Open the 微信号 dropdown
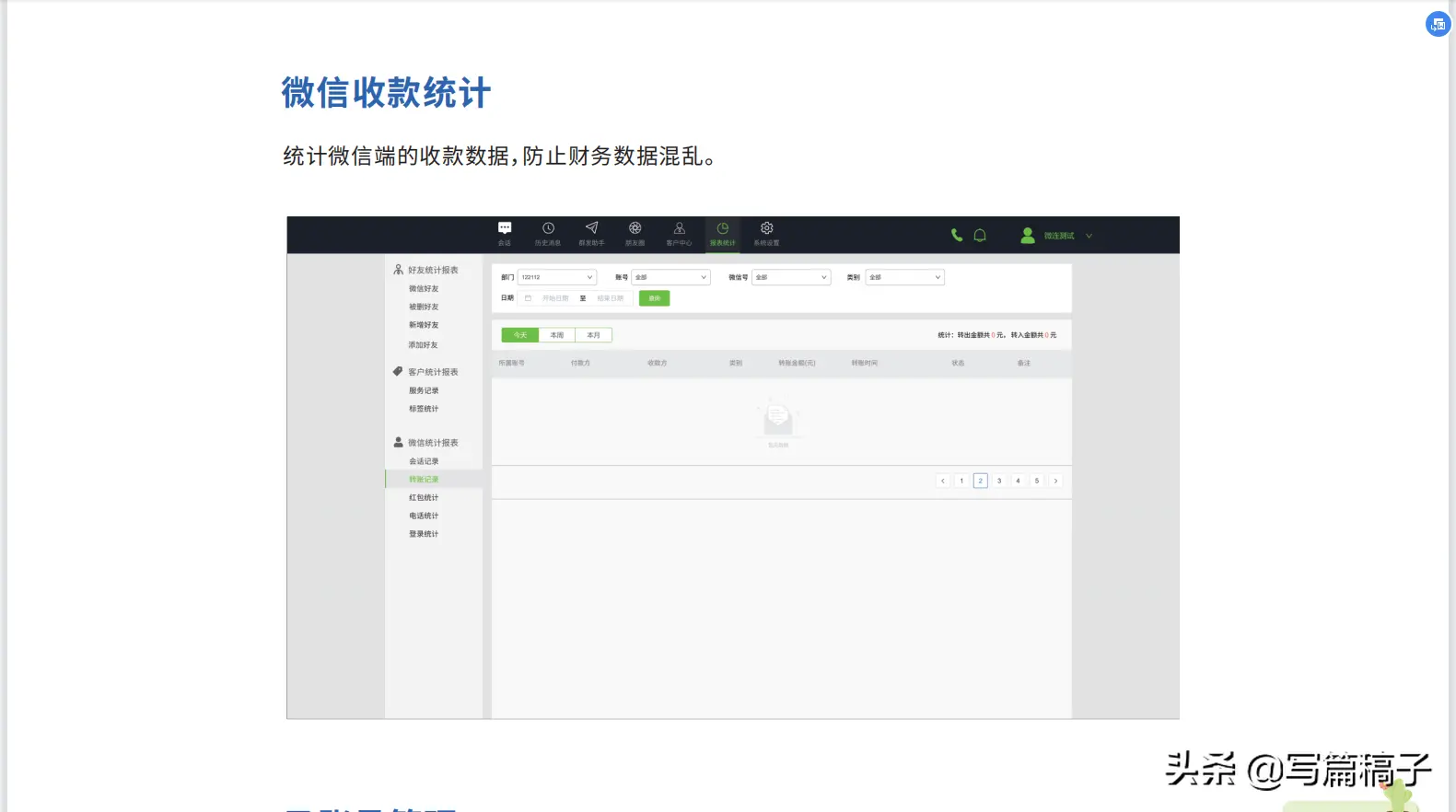This screenshot has height=812, width=1456. point(791,277)
